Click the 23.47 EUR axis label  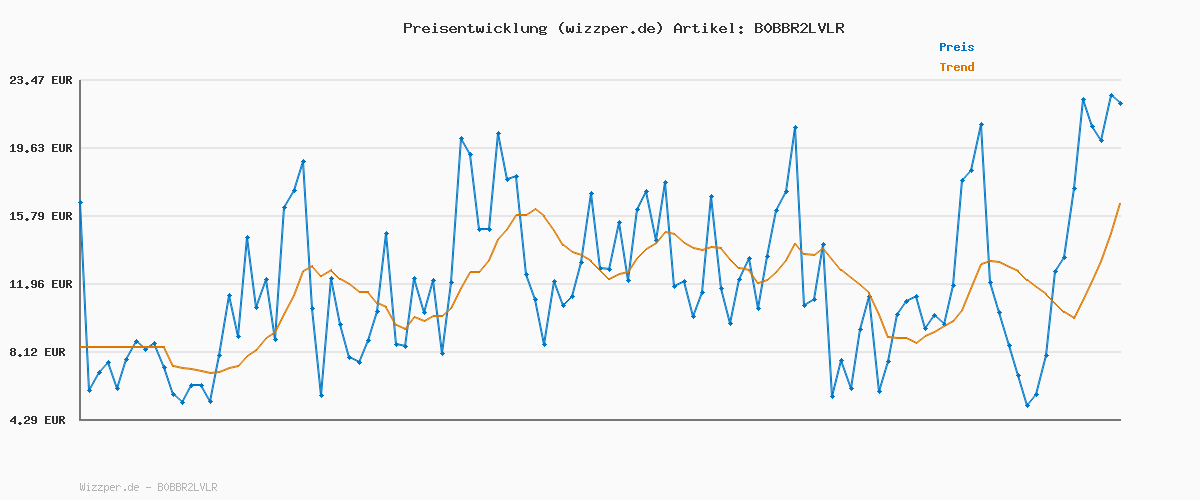click(41, 80)
